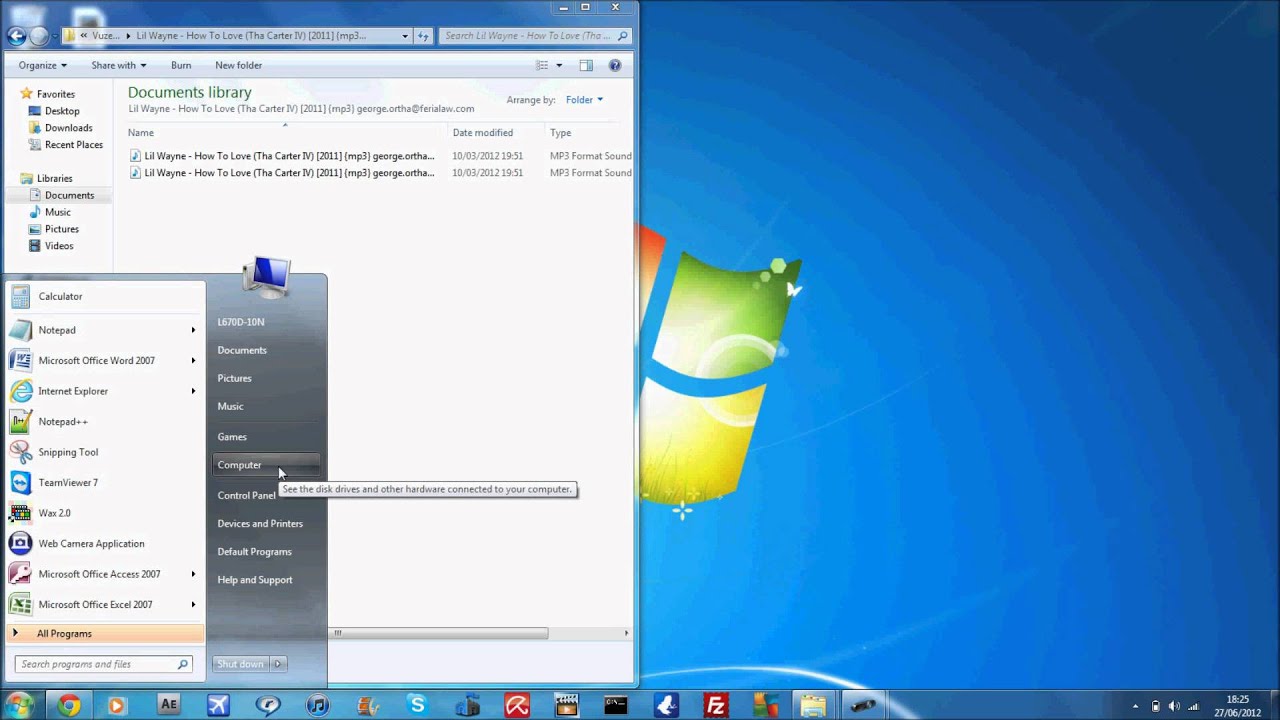Open Explorer help question mark icon

coord(615,65)
